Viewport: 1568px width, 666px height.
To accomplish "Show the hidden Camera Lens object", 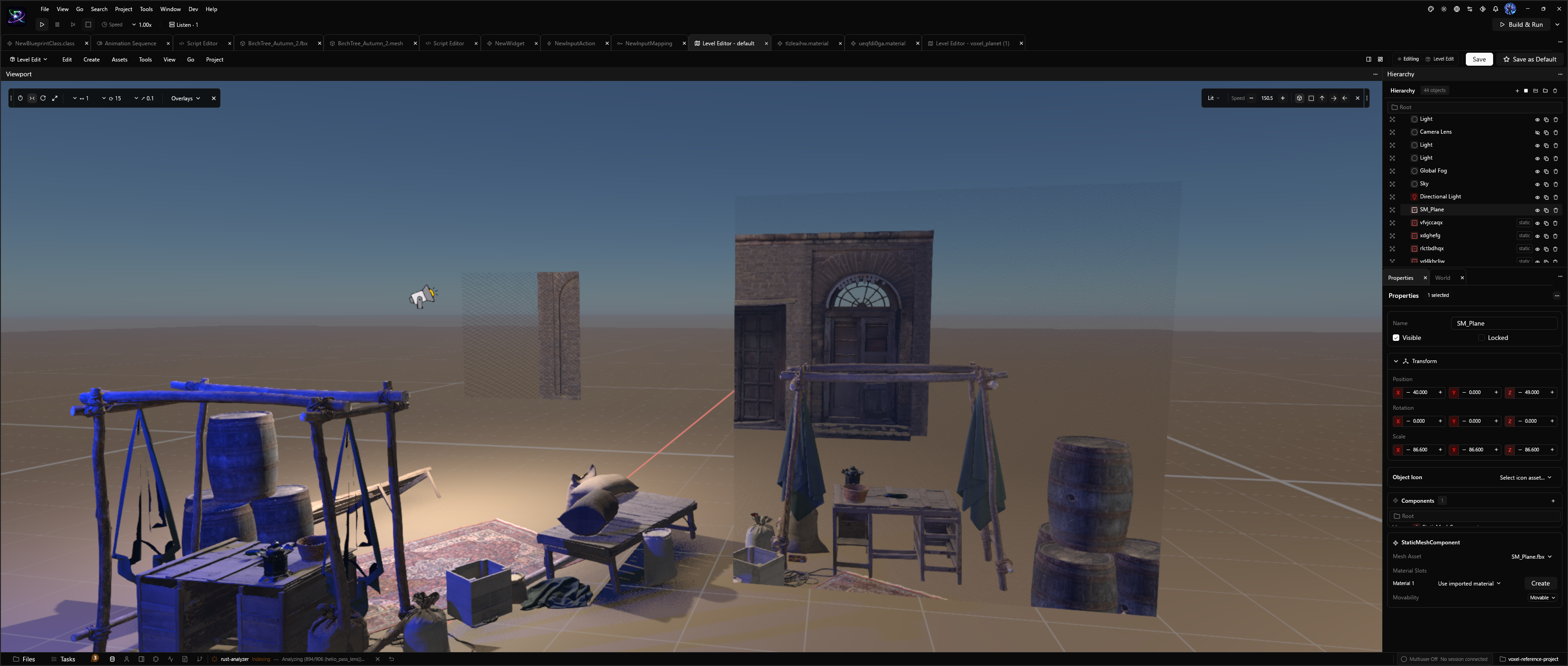I will click(1537, 132).
